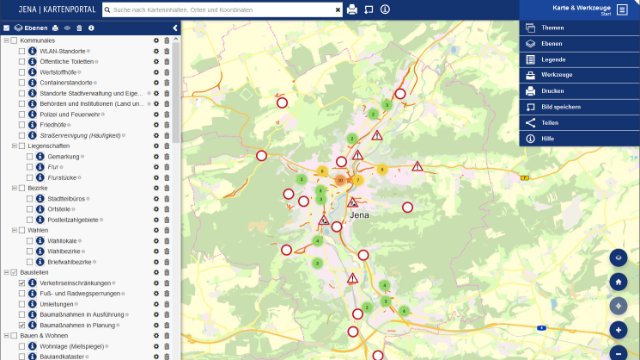
Task: Click the JENA | KARTENPORTAL logo
Action: pyautogui.click(x=57, y=9)
